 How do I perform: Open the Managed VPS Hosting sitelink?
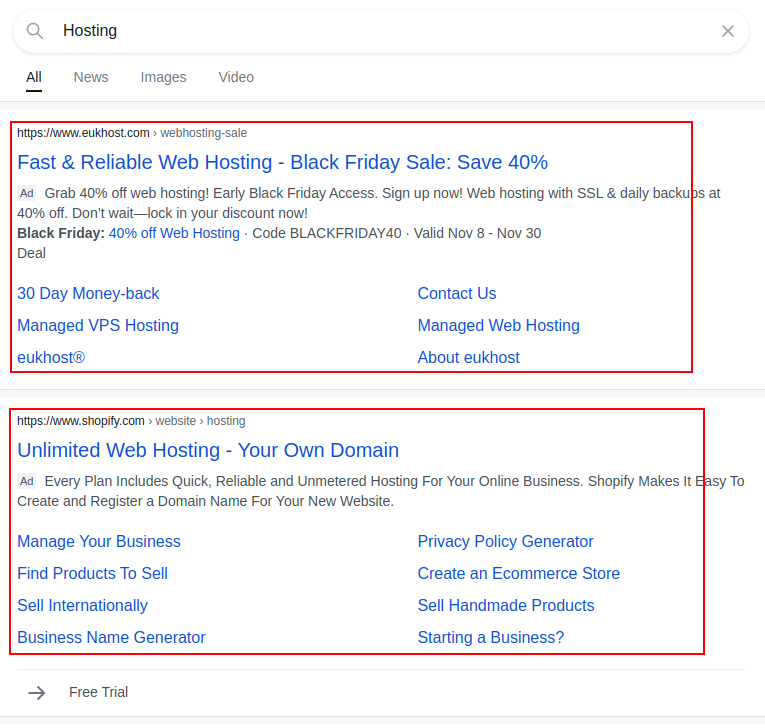[98, 325]
